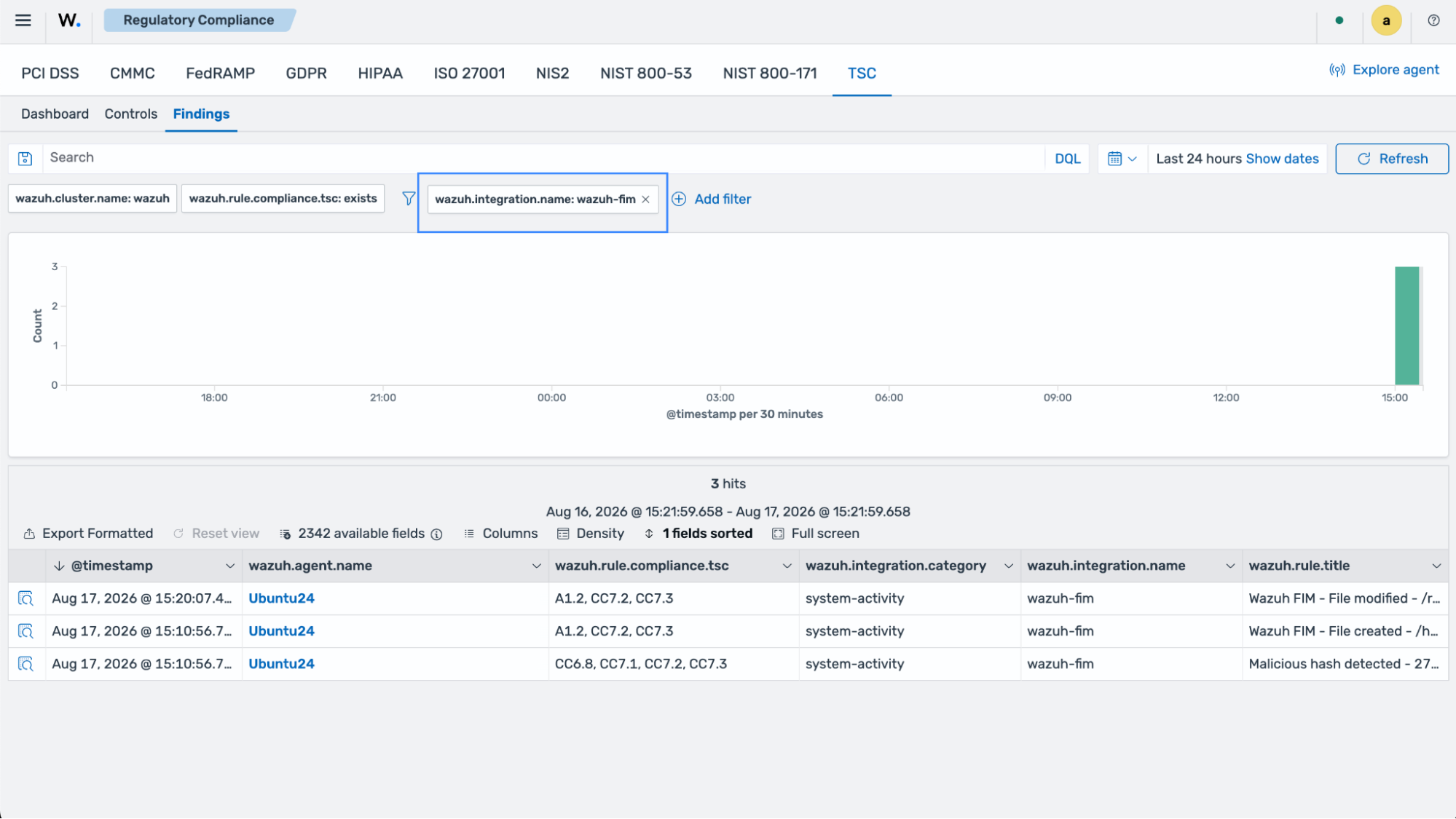The image size is (1456, 819).
Task: Open the hamburger navigation menu
Action: tap(23, 20)
